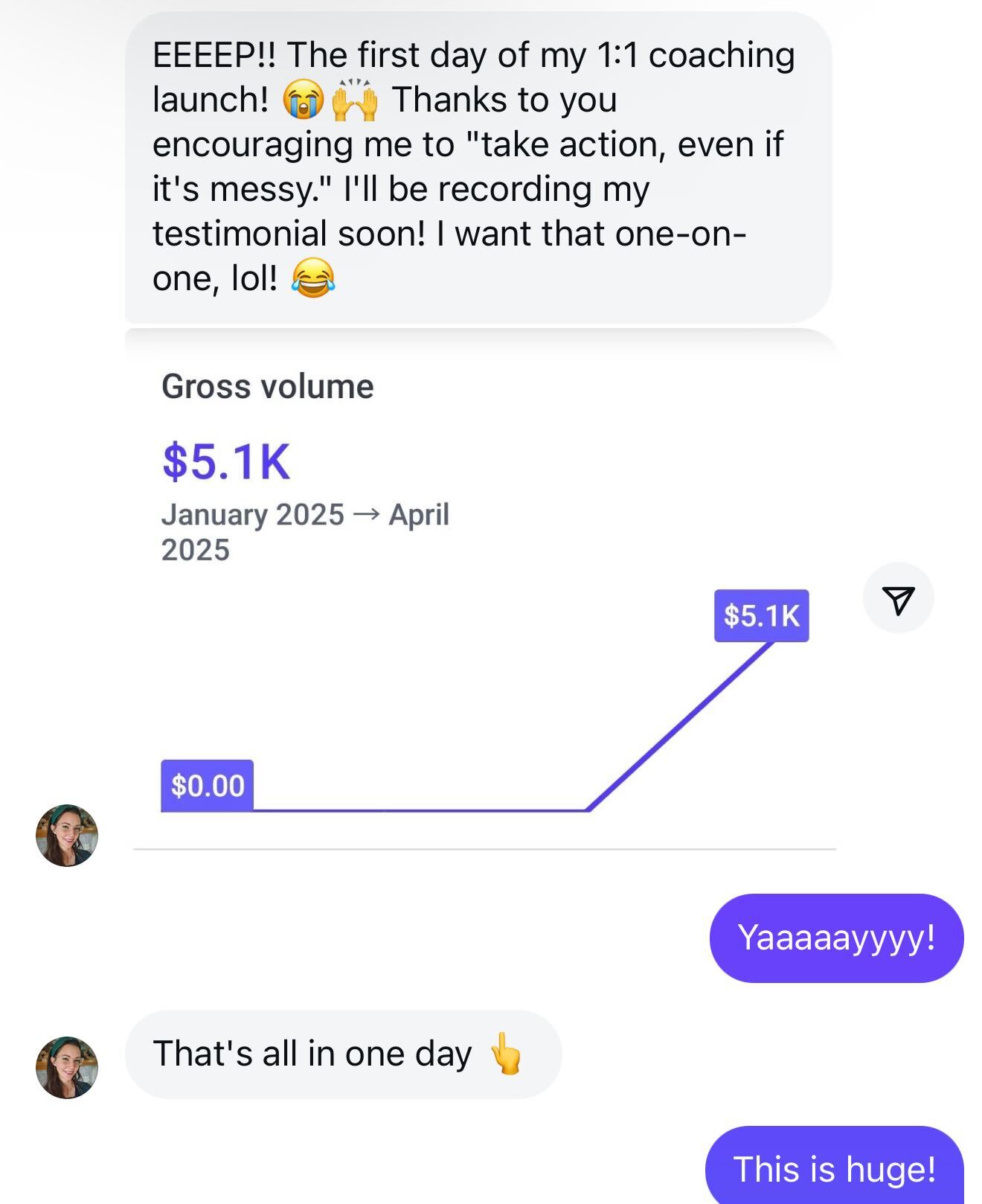Click the "Gross volume" heading in the screenshot

268,387
